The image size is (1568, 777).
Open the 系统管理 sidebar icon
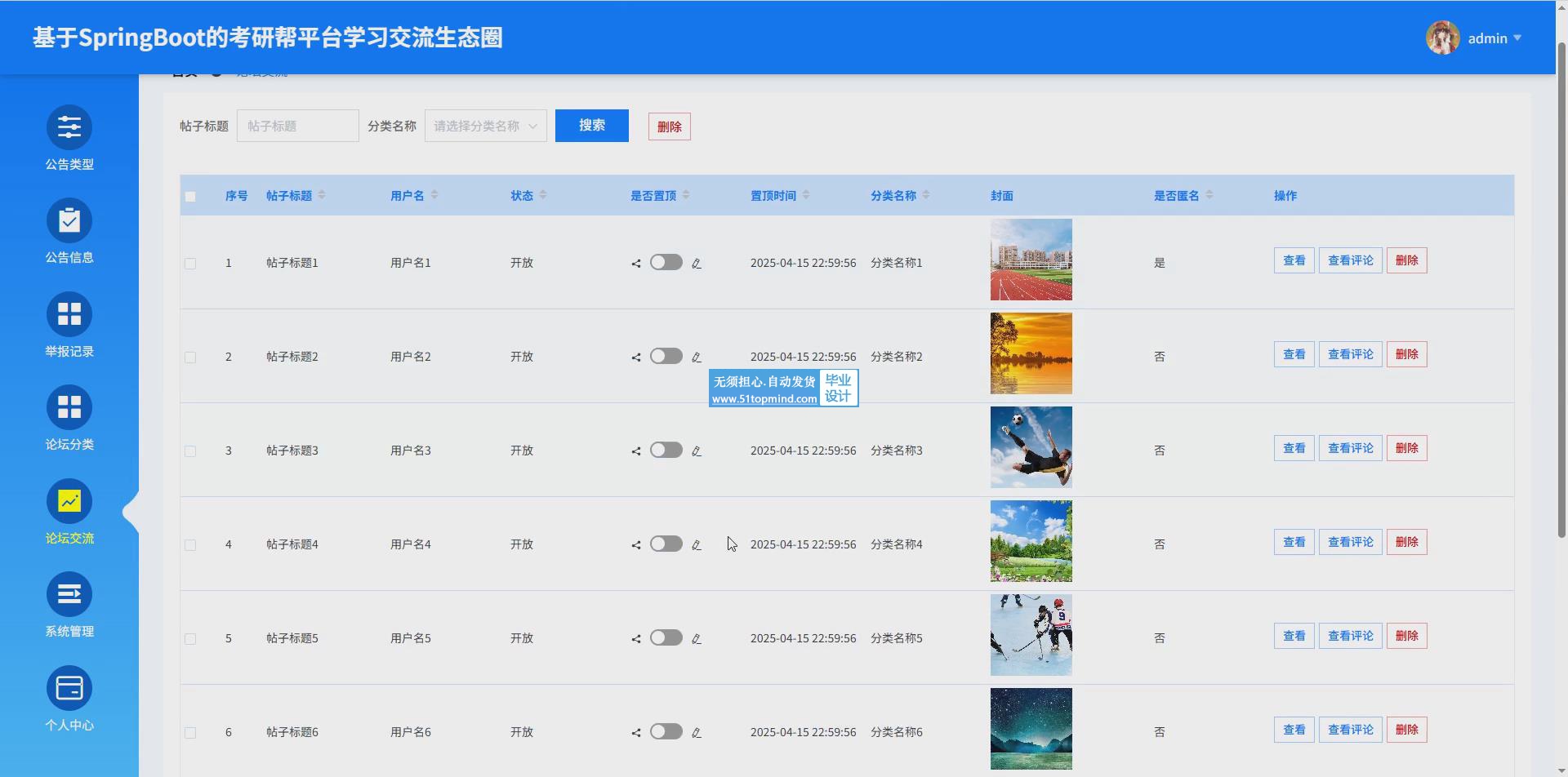[x=69, y=594]
